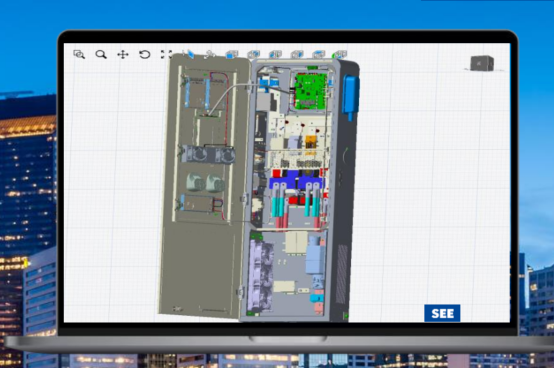
Task: Select the blue section plane tool
Action: tap(189, 54)
